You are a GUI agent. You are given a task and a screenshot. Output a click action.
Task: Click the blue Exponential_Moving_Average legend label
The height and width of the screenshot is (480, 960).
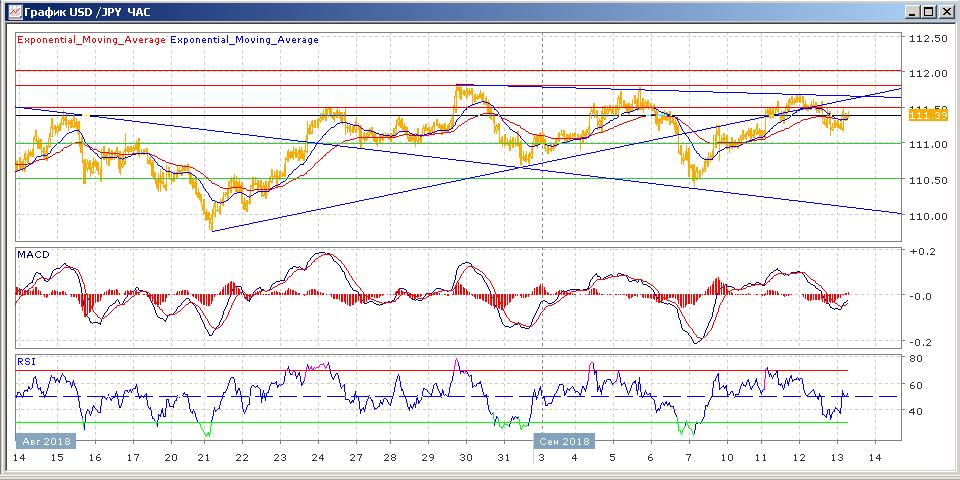click(x=245, y=40)
